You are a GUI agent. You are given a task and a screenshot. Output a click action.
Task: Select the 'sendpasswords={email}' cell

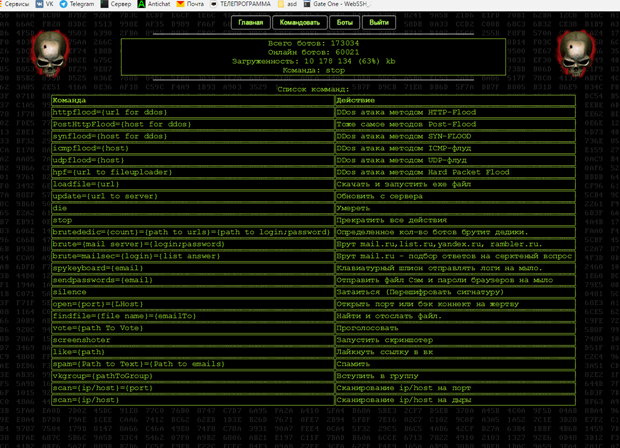point(193,280)
